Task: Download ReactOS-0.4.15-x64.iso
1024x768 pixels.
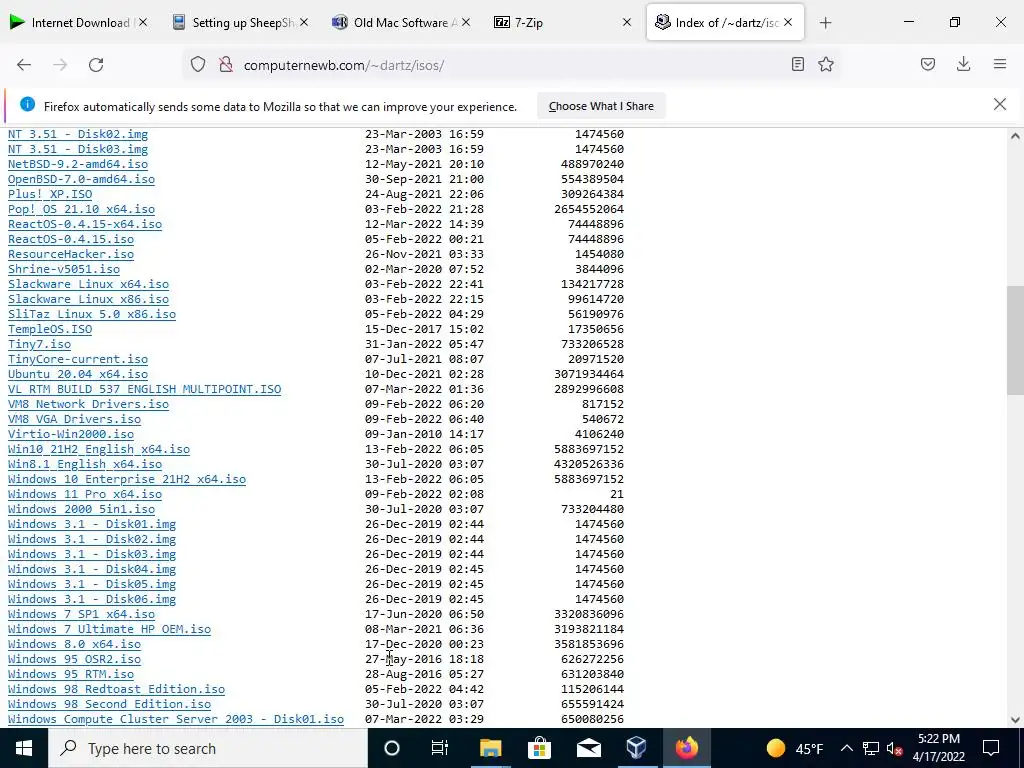Action: pyautogui.click(x=85, y=224)
